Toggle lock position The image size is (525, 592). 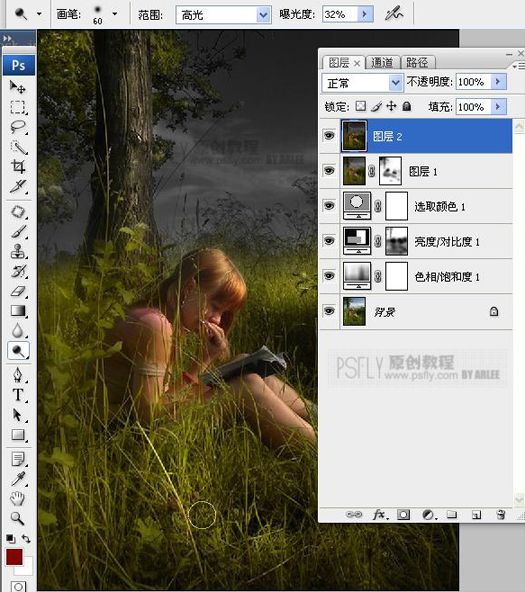pyautogui.click(x=391, y=106)
